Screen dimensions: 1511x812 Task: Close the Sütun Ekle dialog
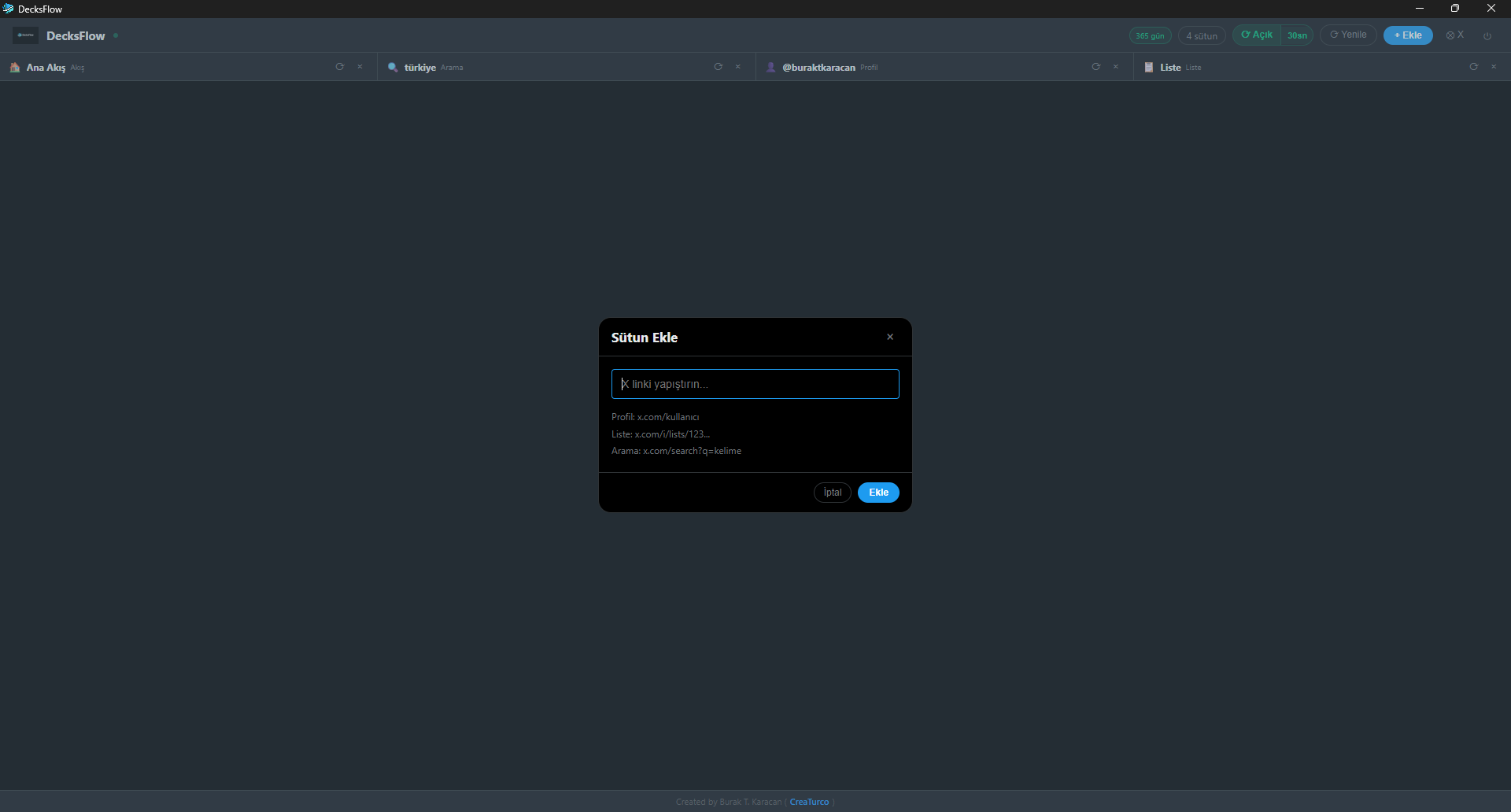[890, 338]
